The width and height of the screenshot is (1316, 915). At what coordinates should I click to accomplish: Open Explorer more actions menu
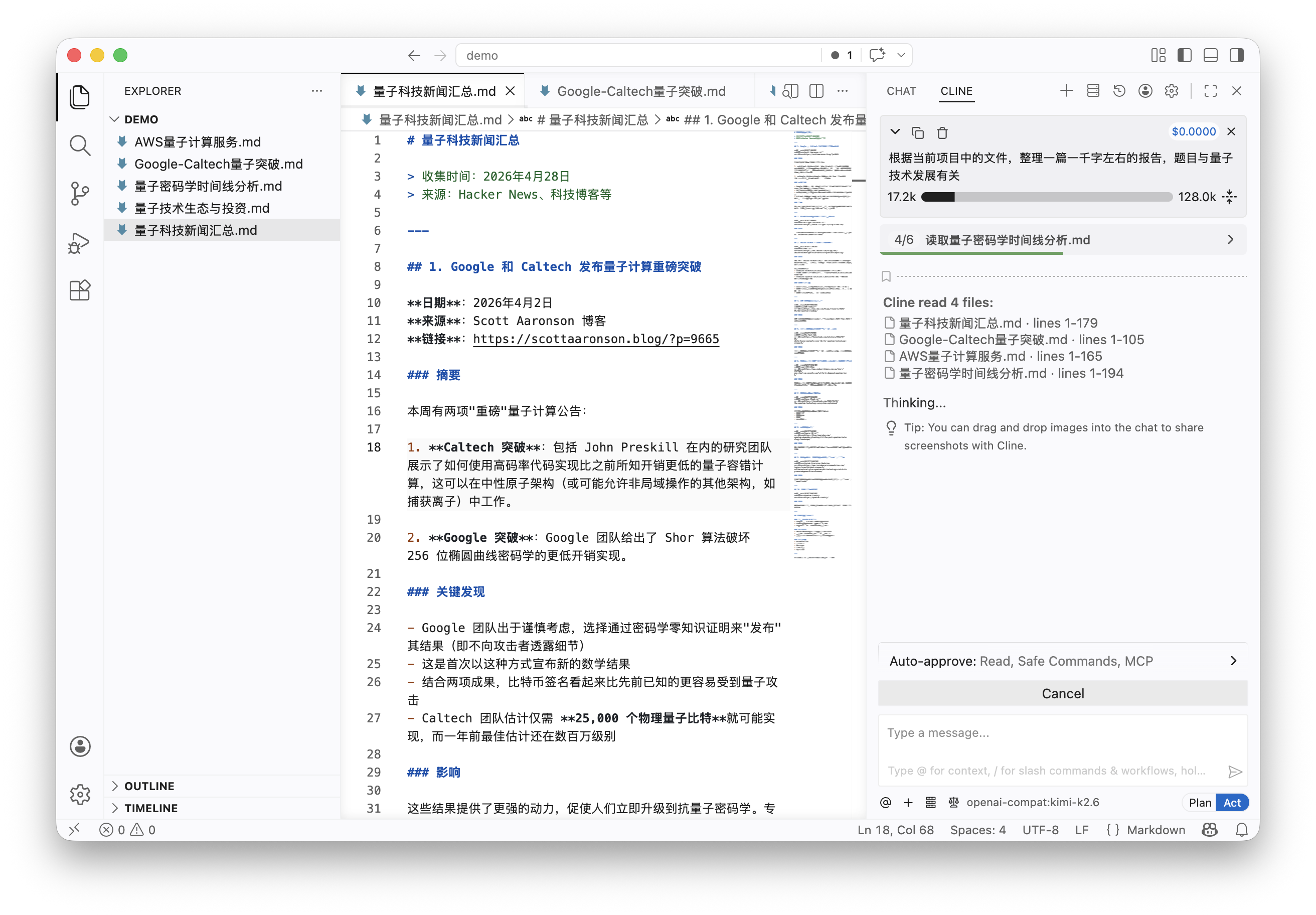tap(317, 91)
